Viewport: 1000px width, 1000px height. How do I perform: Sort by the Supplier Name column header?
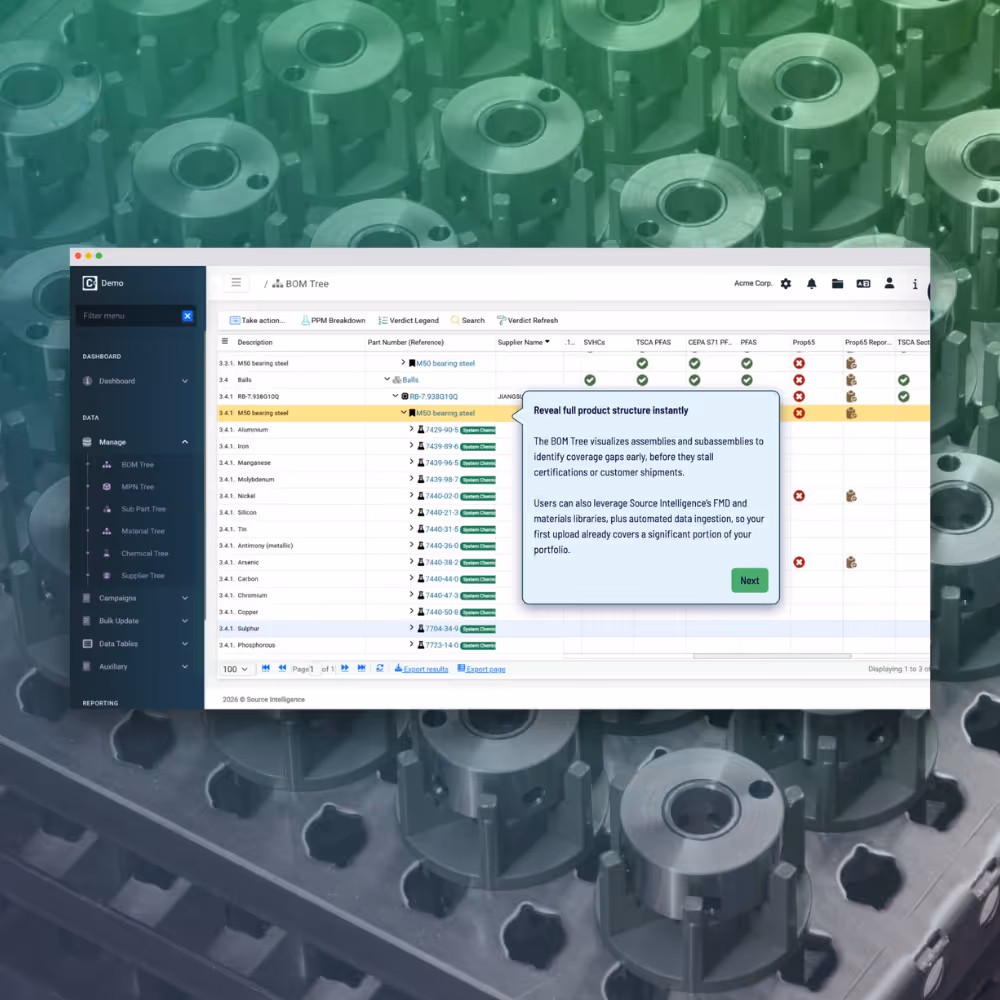click(523, 342)
